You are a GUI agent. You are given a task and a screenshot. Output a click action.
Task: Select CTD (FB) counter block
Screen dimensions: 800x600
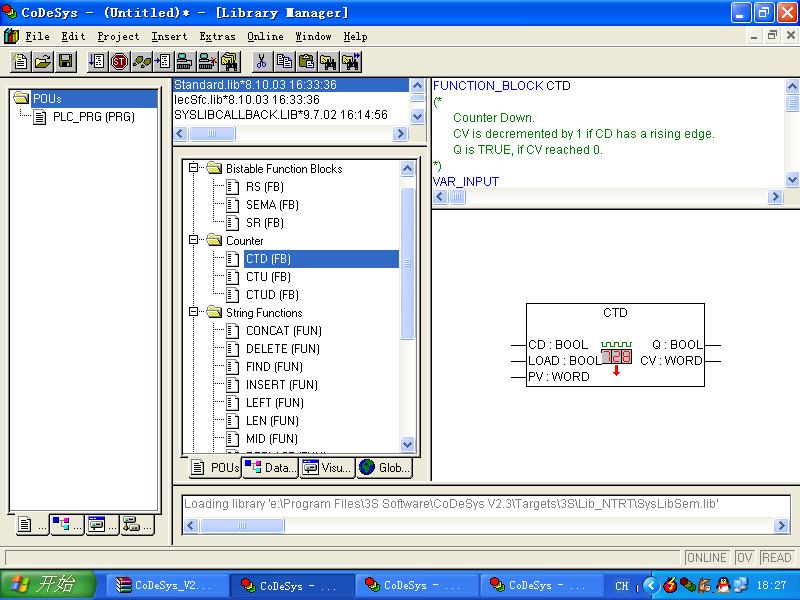click(x=321, y=259)
